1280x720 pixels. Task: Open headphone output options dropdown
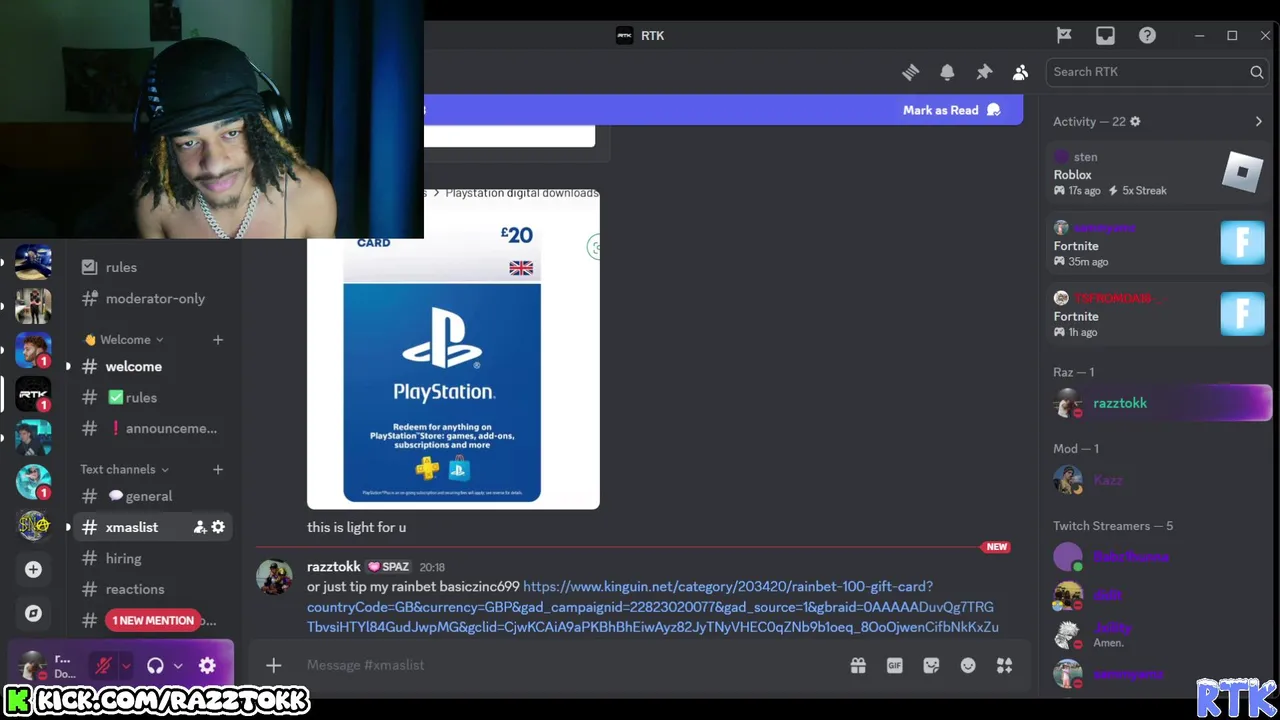(x=178, y=666)
